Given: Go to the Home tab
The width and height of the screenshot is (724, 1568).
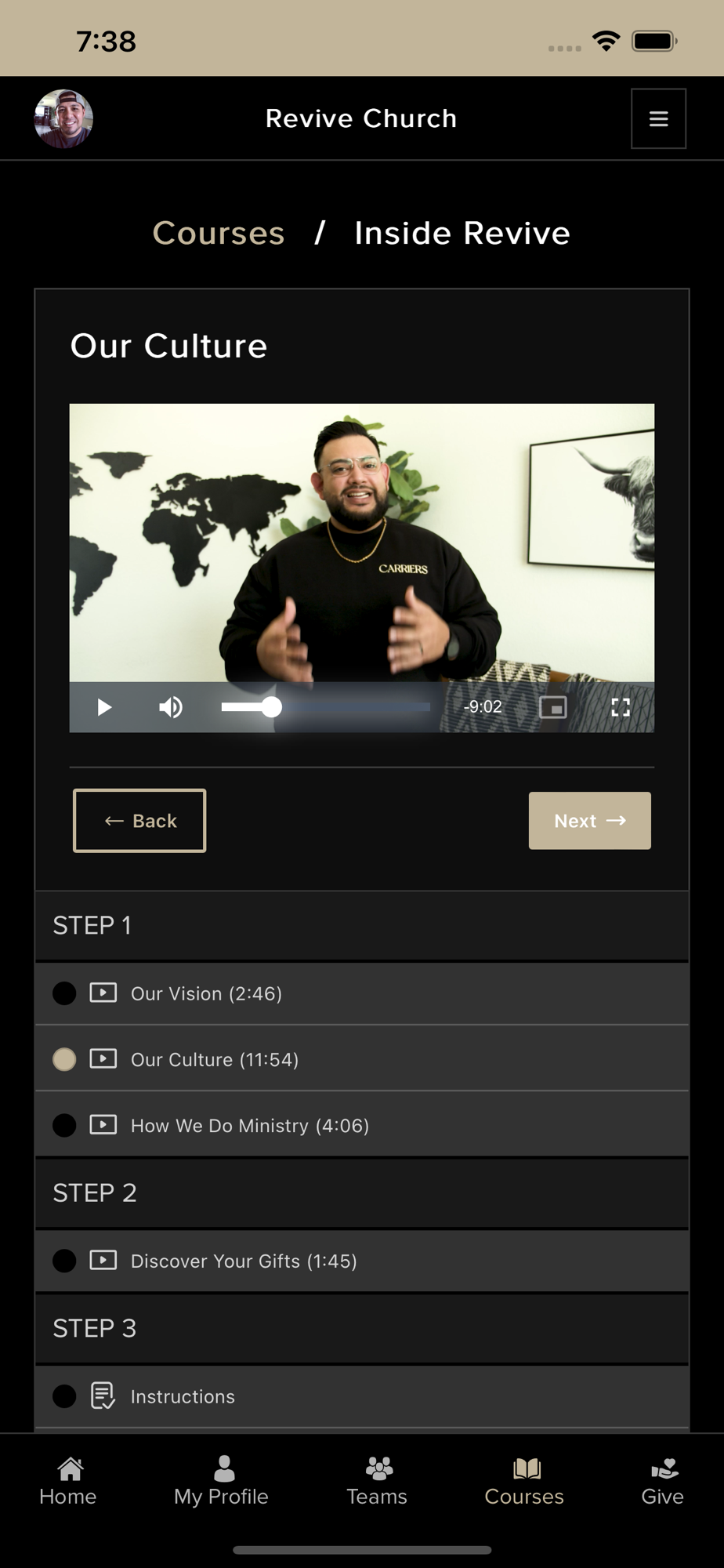Looking at the screenshot, I should click(x=68, y=1481).
